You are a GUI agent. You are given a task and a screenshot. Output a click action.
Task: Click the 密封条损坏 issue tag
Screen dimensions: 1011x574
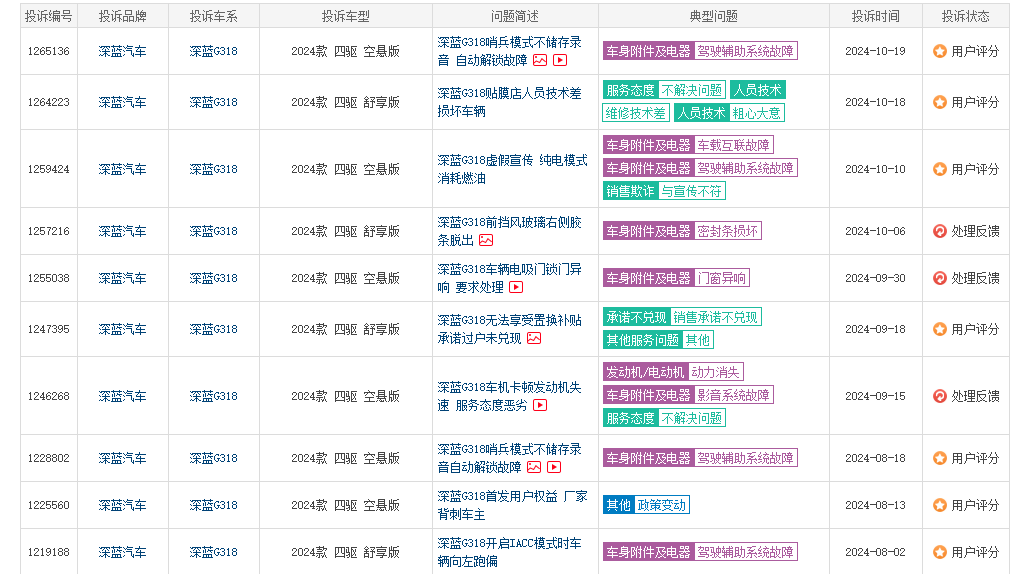click(727, 231)
